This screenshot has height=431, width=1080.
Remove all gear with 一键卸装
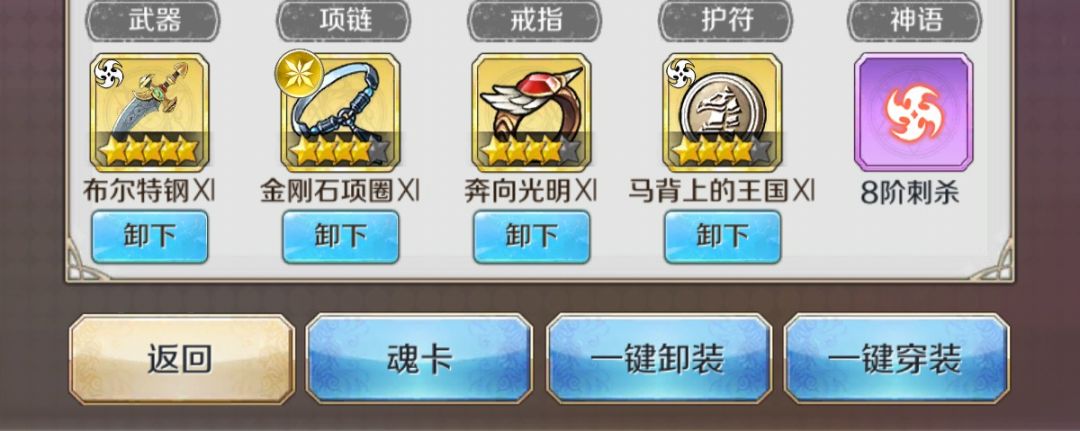(658, 359)
